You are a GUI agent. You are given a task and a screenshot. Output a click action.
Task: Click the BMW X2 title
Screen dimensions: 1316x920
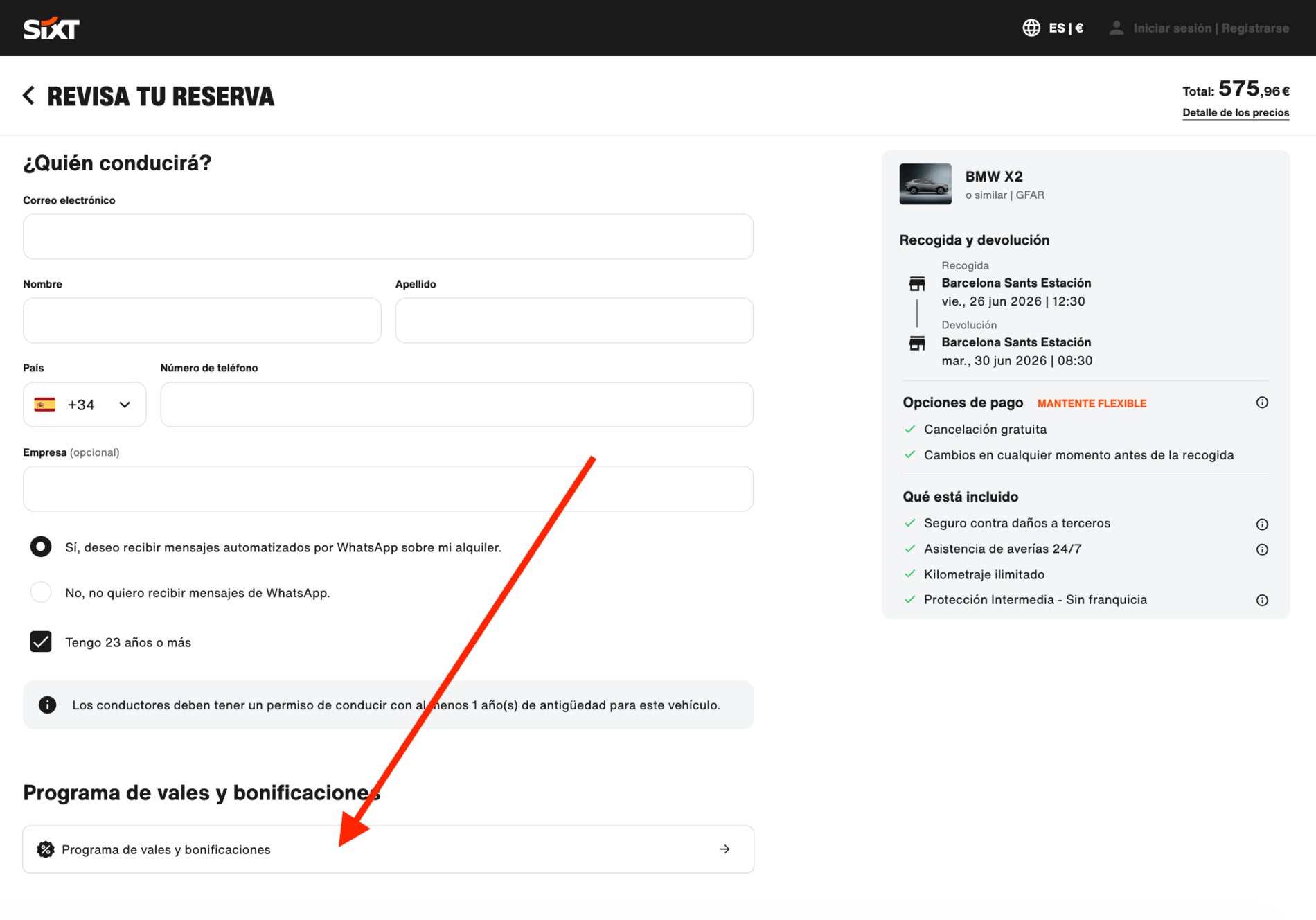(994, 177)
